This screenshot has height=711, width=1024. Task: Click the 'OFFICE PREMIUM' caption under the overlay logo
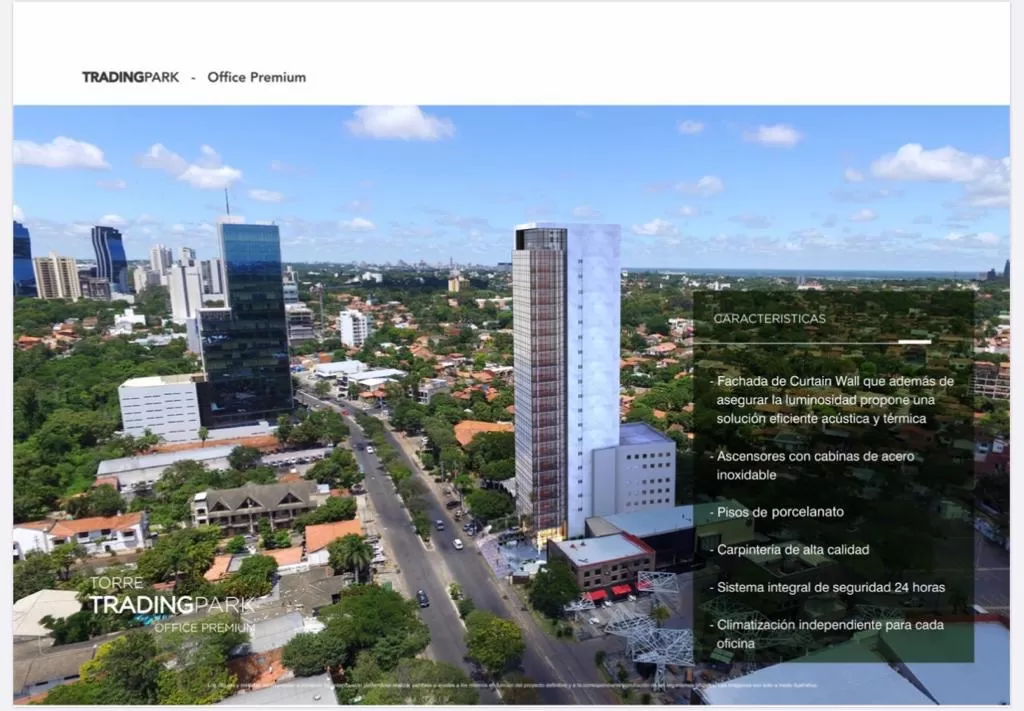204,627
